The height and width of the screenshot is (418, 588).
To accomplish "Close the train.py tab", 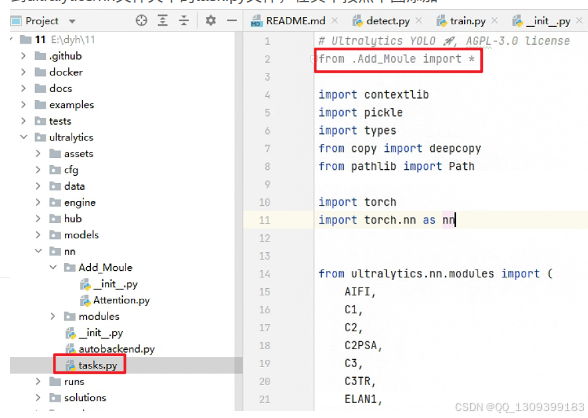I will pyautogui.click(x=495, y=21).
